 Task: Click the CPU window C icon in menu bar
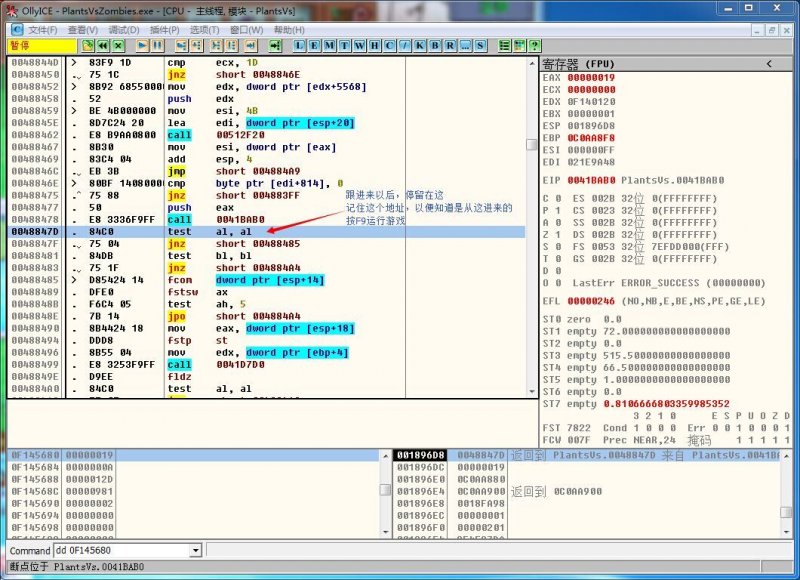point(17,30)
